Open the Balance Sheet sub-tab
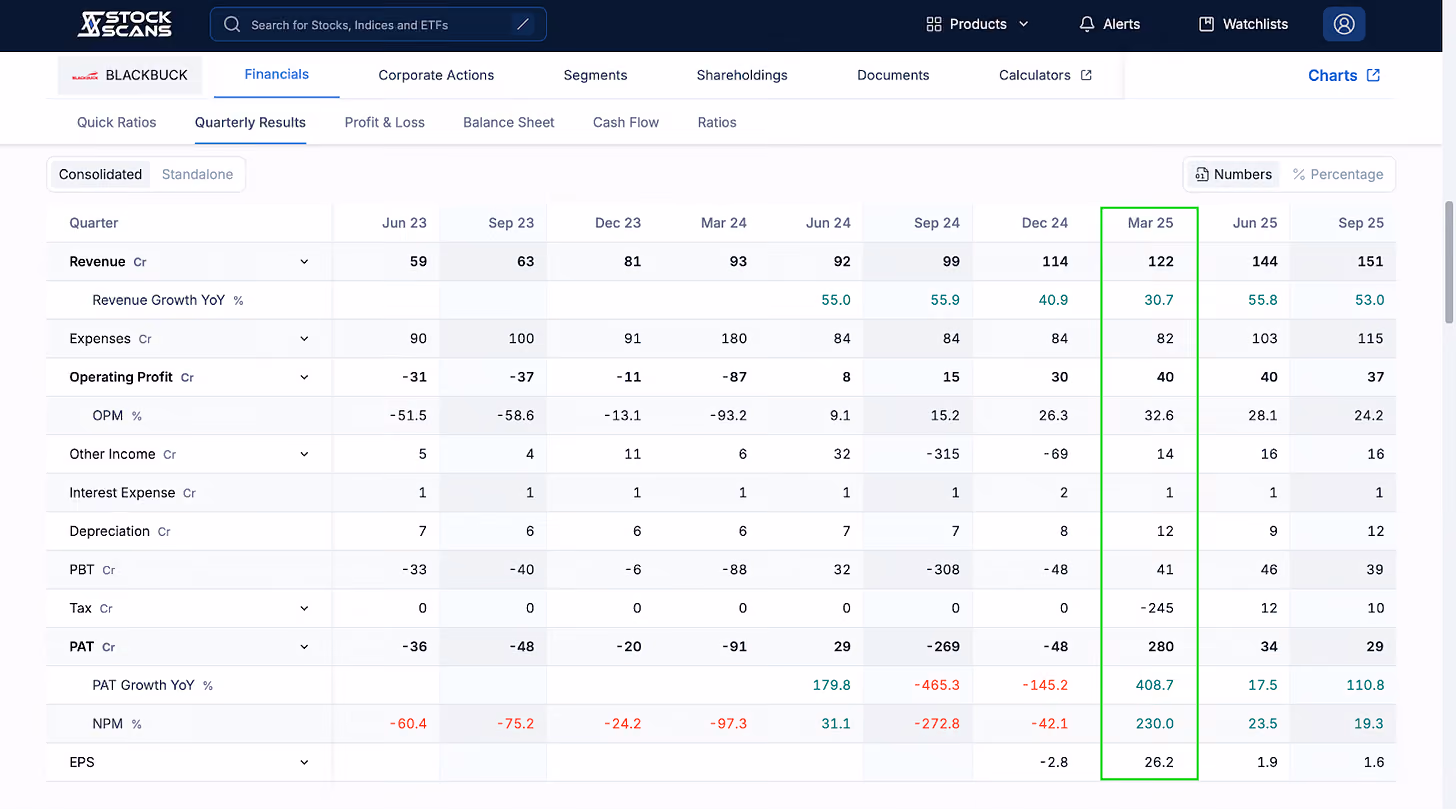The width and height of the screenshot is (1456, 809). pos(508,122)
